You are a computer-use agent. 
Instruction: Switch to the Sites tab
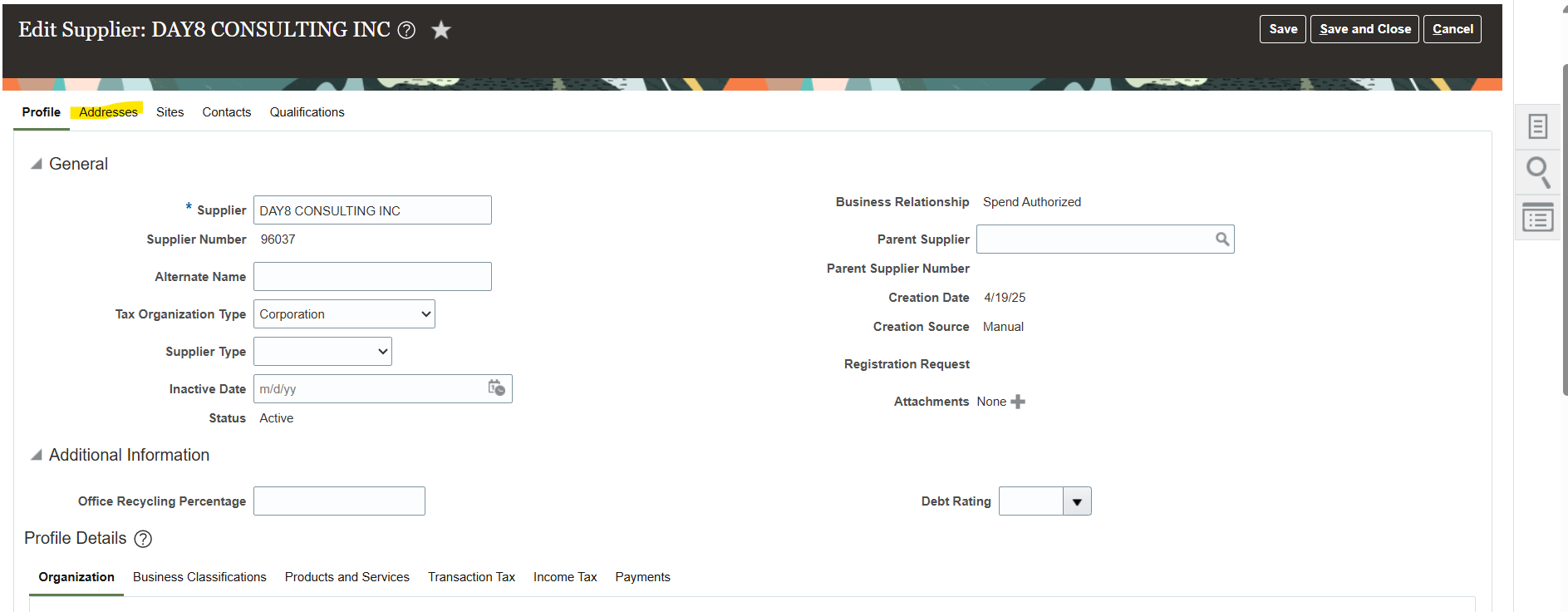coord(170,112)
